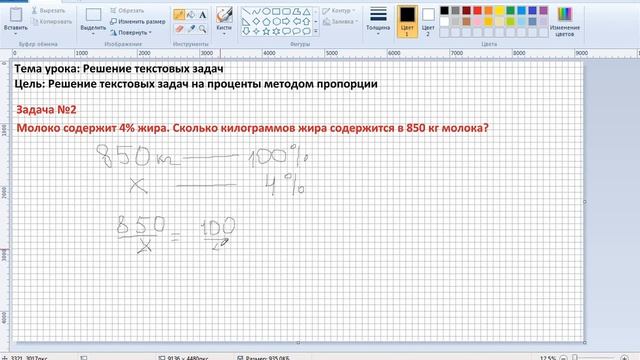Click Копировать copy button
The height and width of the screenshot is (360, 640).
[x=52, y=21]
